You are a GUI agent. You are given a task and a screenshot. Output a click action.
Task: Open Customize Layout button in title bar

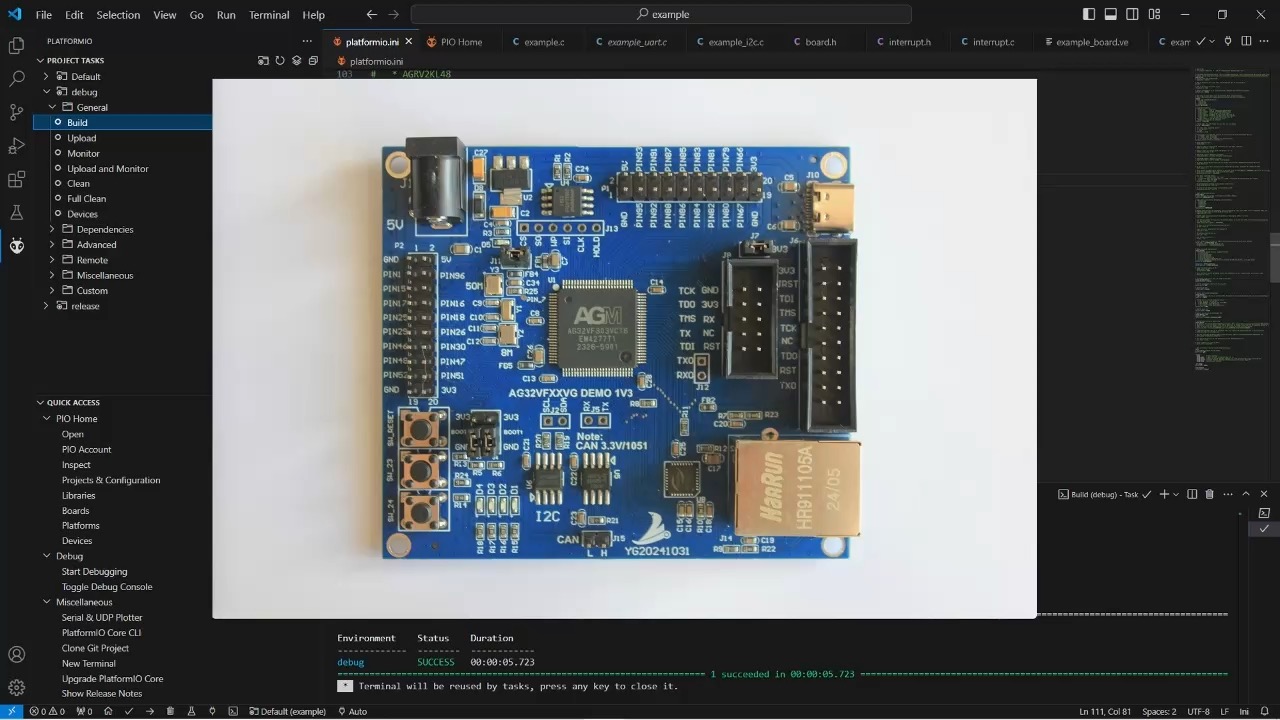(x=1155, y=14)
